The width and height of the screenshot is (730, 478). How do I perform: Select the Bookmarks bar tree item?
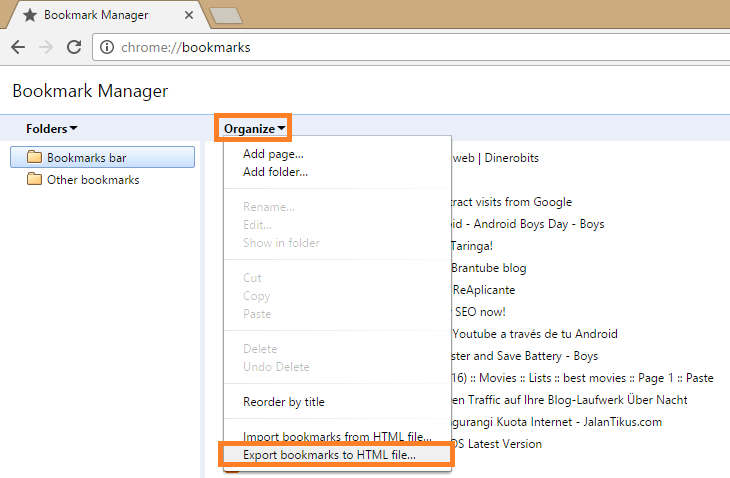click(87, 157)
